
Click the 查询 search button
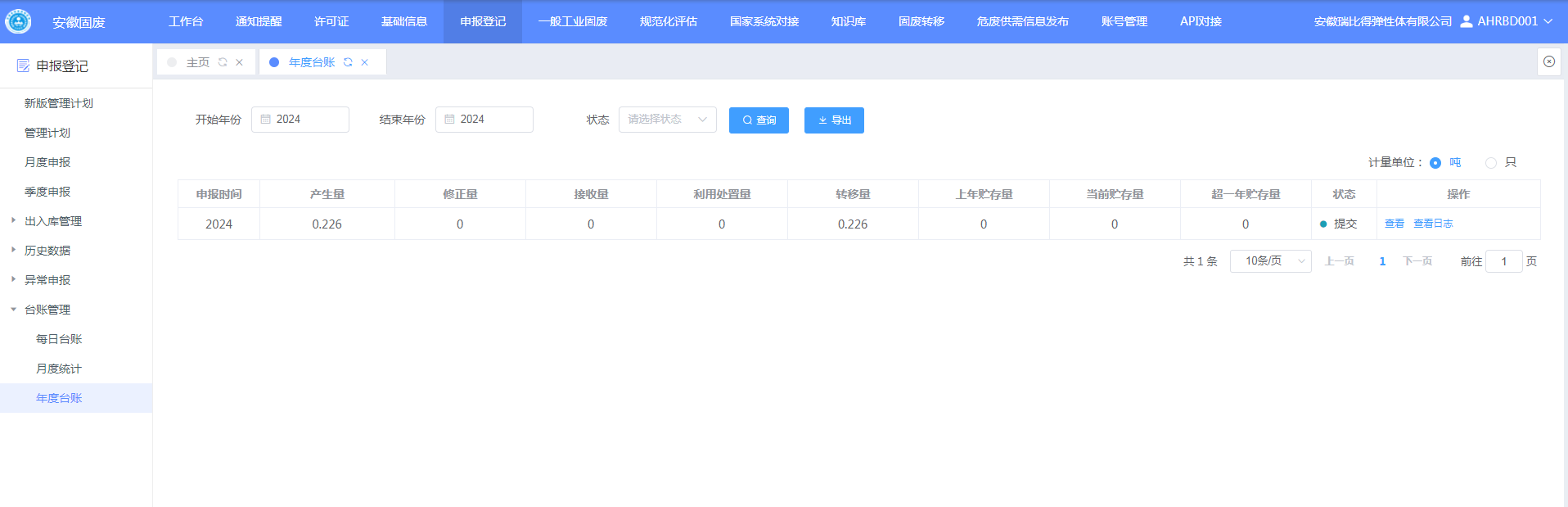[x=759, y=120]
